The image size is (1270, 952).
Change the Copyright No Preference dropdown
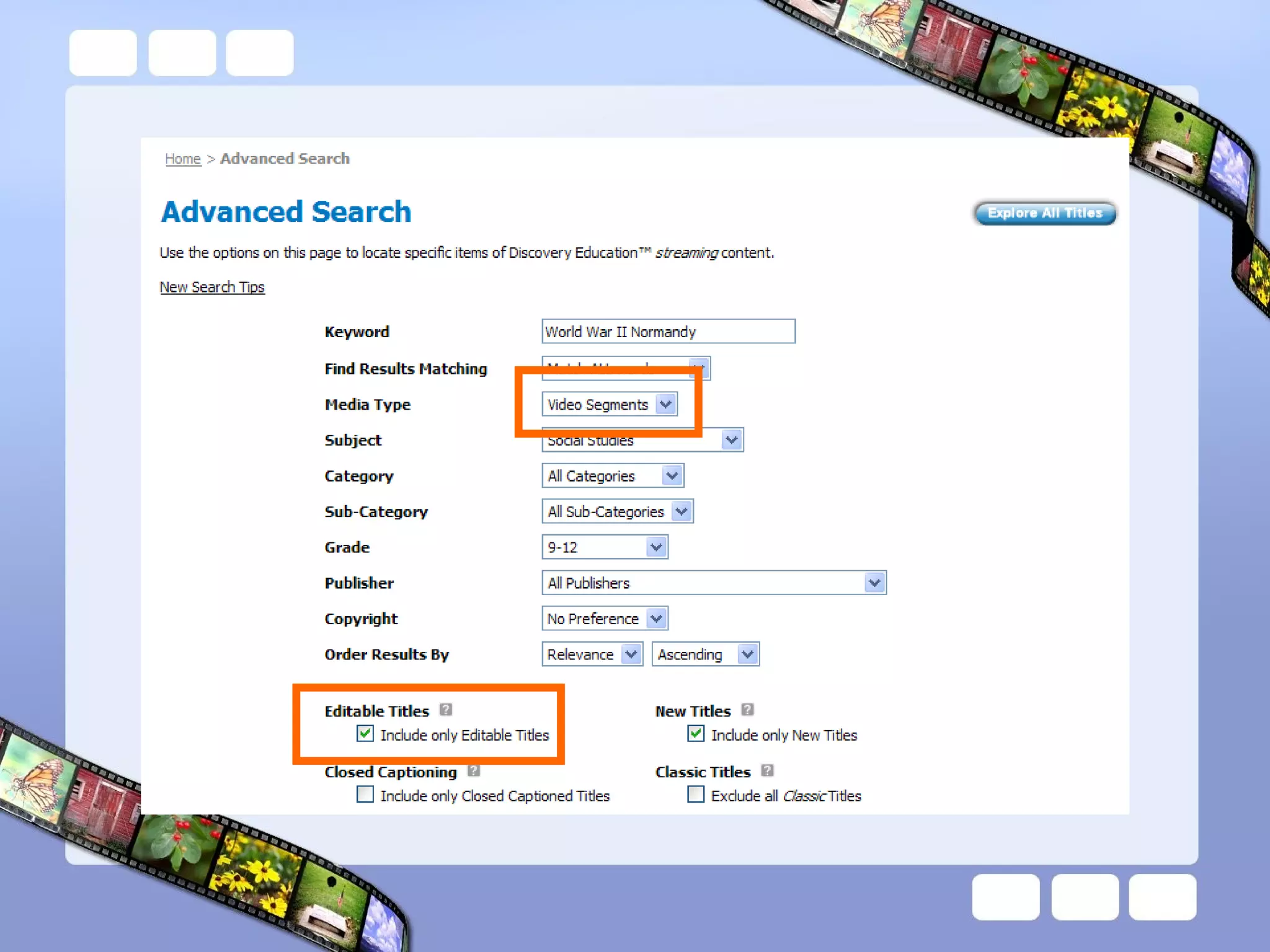[605, 619]
